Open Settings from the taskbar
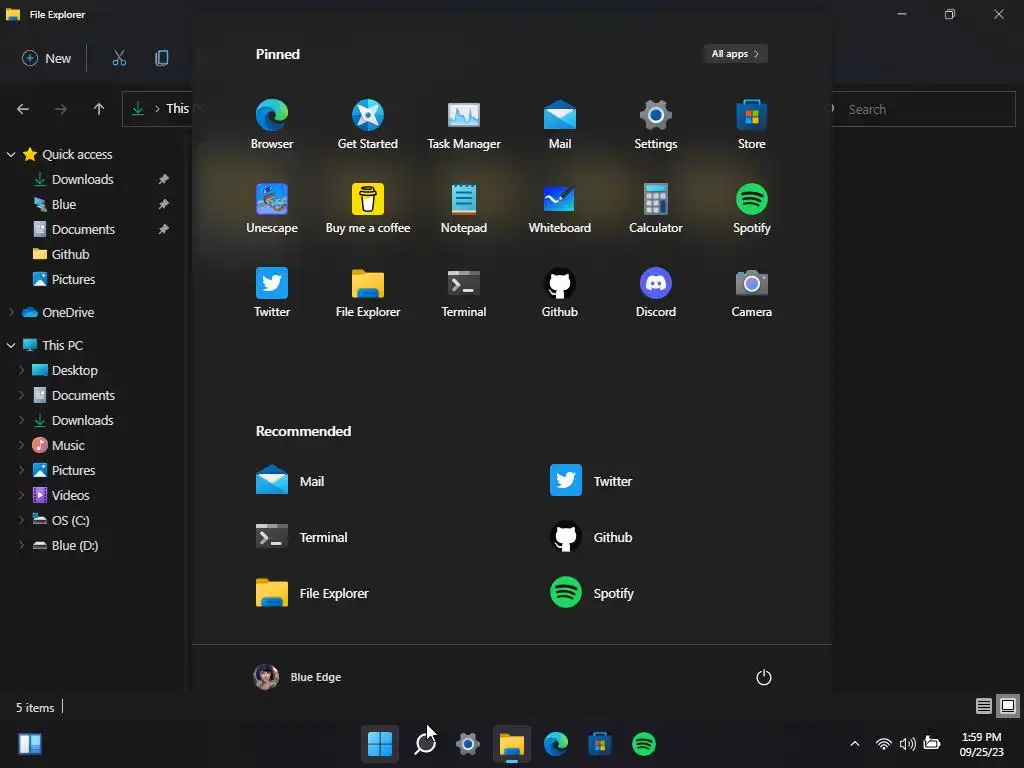The height and width of the screenshot is (768, 1024). click(468, 743)
